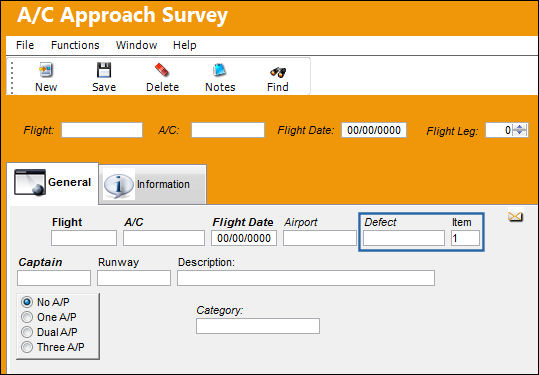Switch to the Information tab

pos(153,185)
